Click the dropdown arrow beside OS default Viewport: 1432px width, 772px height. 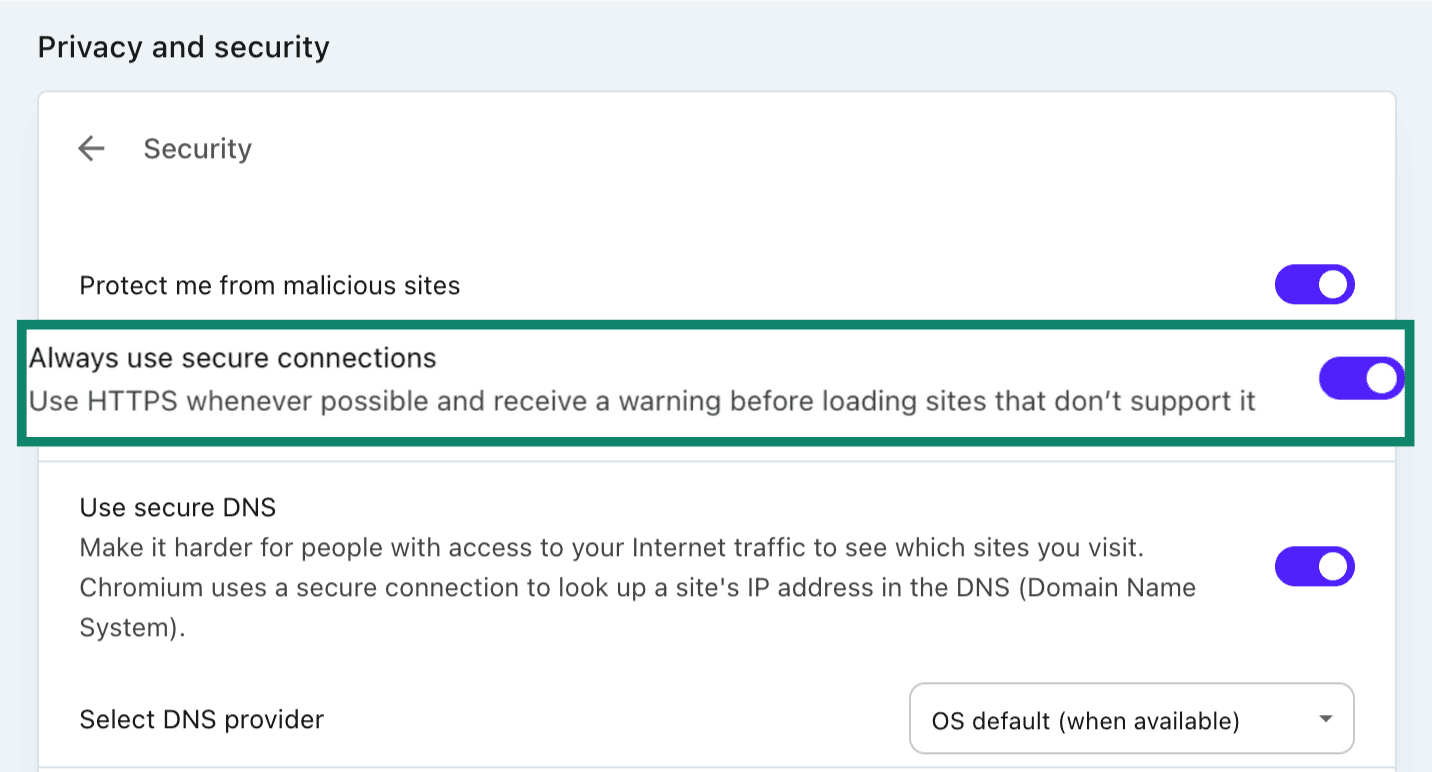pyautogui.click(x=1326, y=718)
